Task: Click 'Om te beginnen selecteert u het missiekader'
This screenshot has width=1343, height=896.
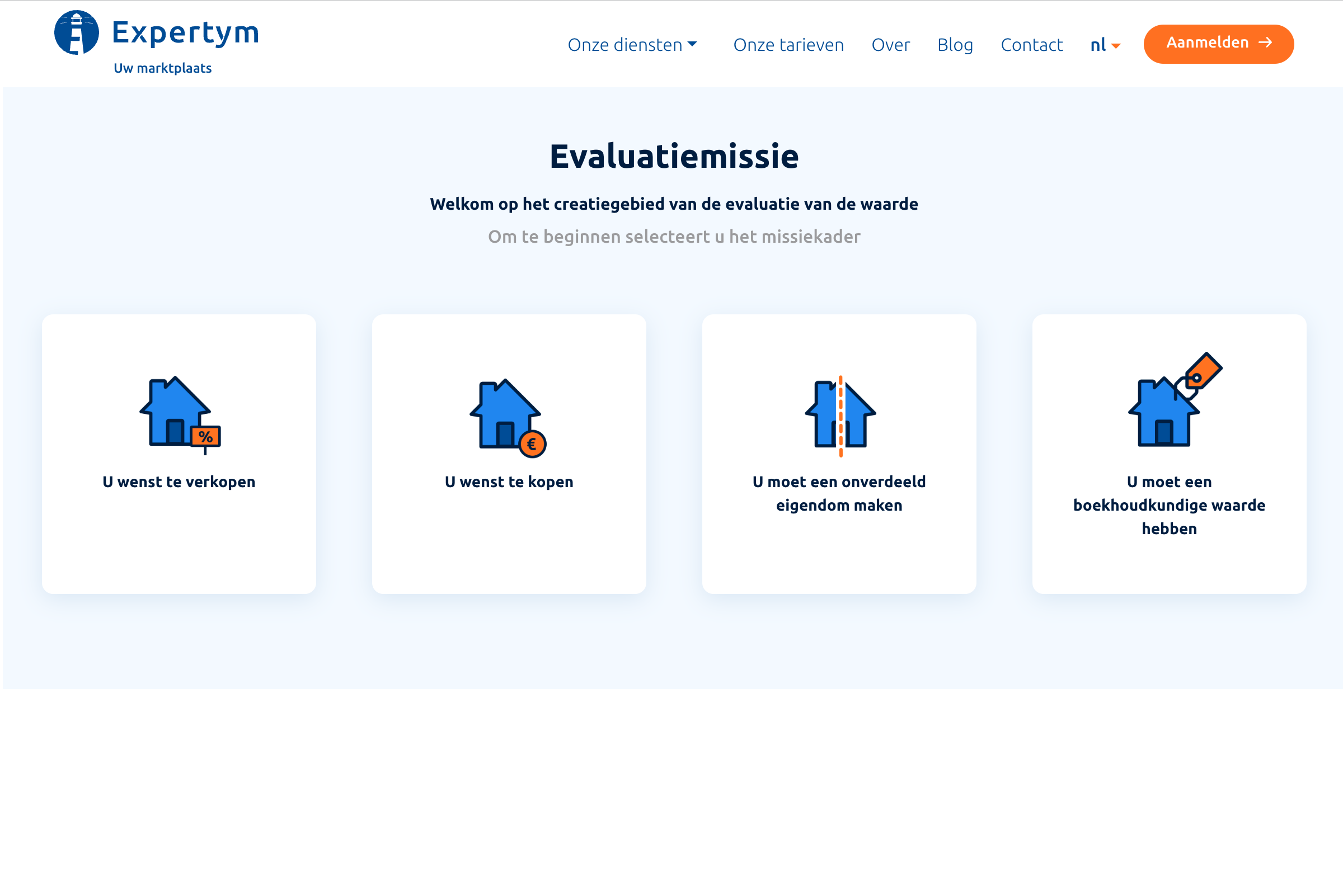Action: point(674,237)
